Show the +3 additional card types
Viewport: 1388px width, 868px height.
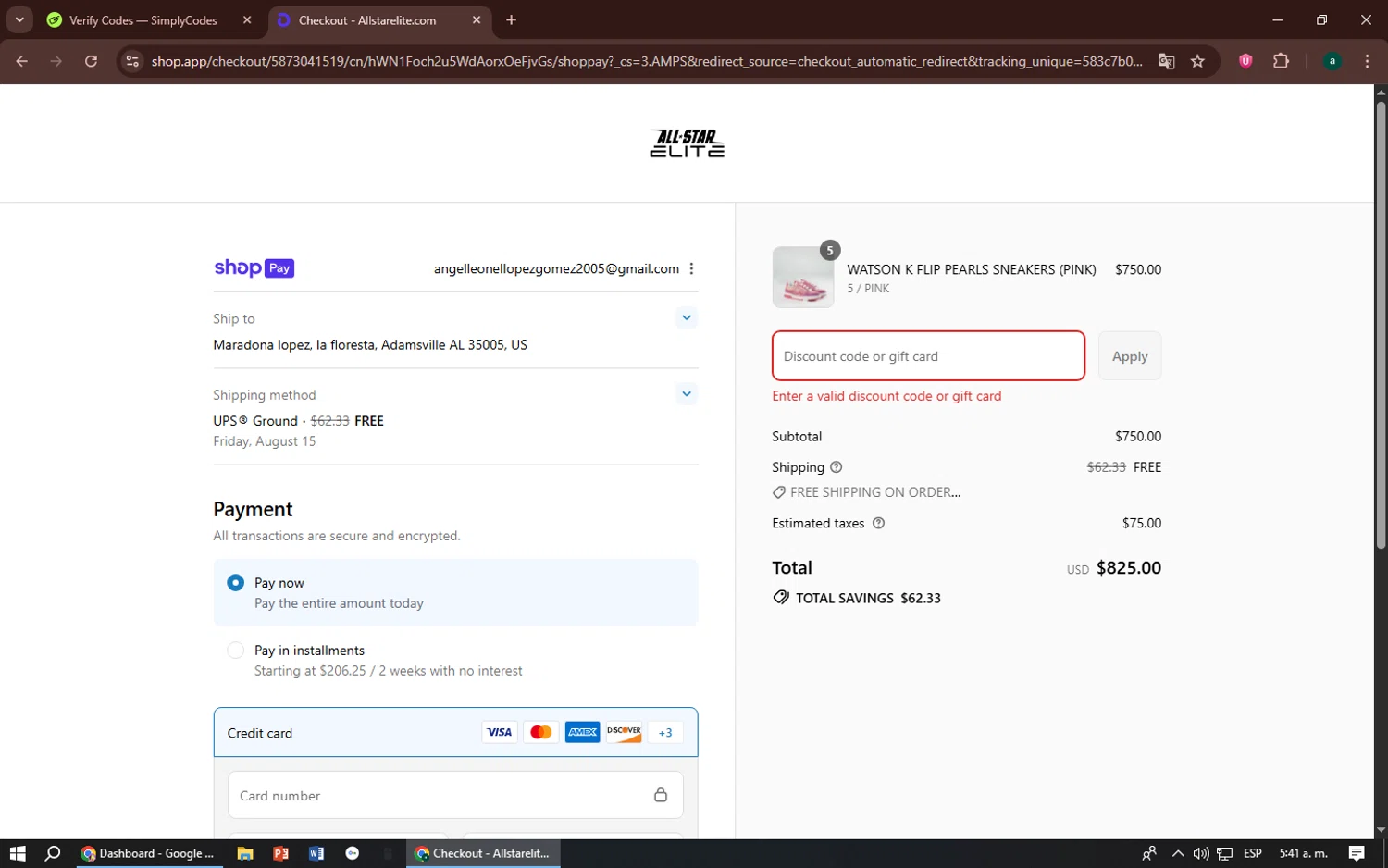pyautogui.click(x=665, y=732)
